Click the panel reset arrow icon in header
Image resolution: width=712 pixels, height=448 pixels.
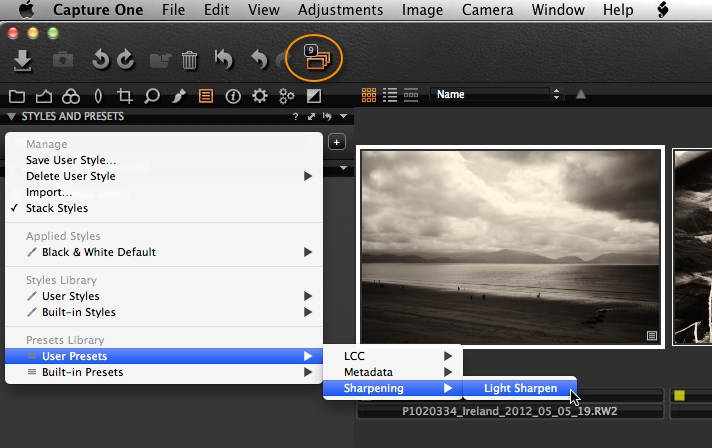pos(327,117)
